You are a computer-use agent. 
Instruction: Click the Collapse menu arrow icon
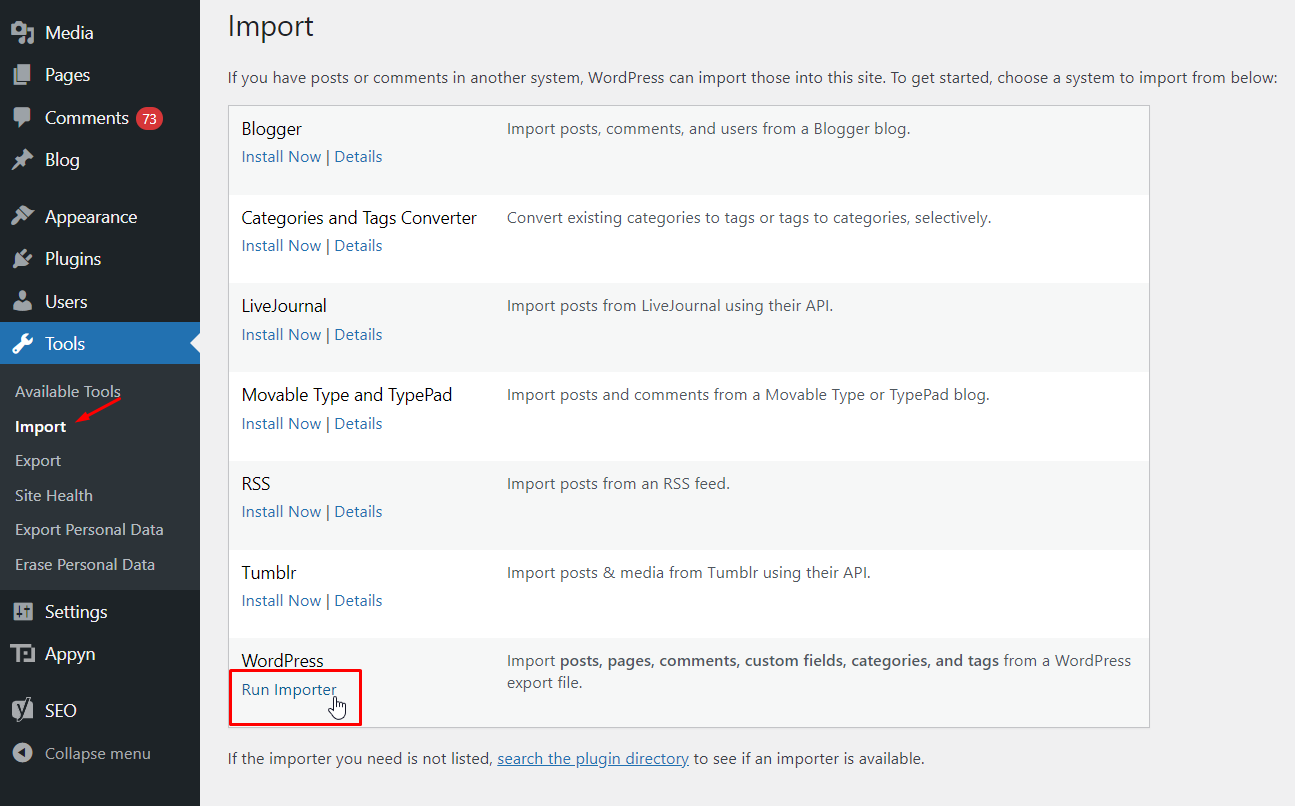[22, 754]
